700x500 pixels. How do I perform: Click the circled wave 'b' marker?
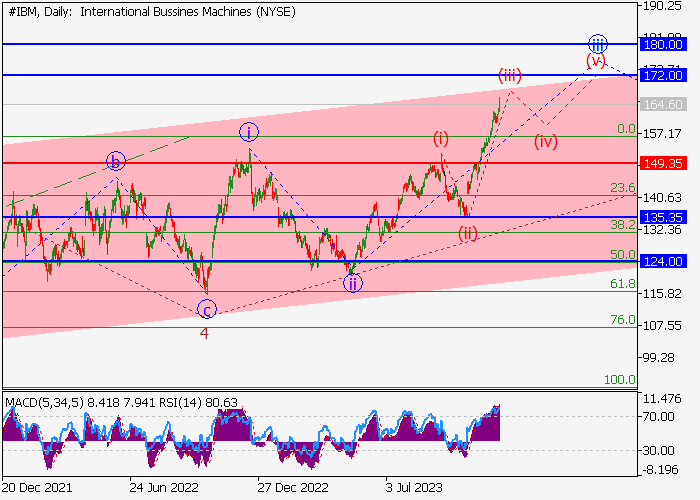point(116,161)
